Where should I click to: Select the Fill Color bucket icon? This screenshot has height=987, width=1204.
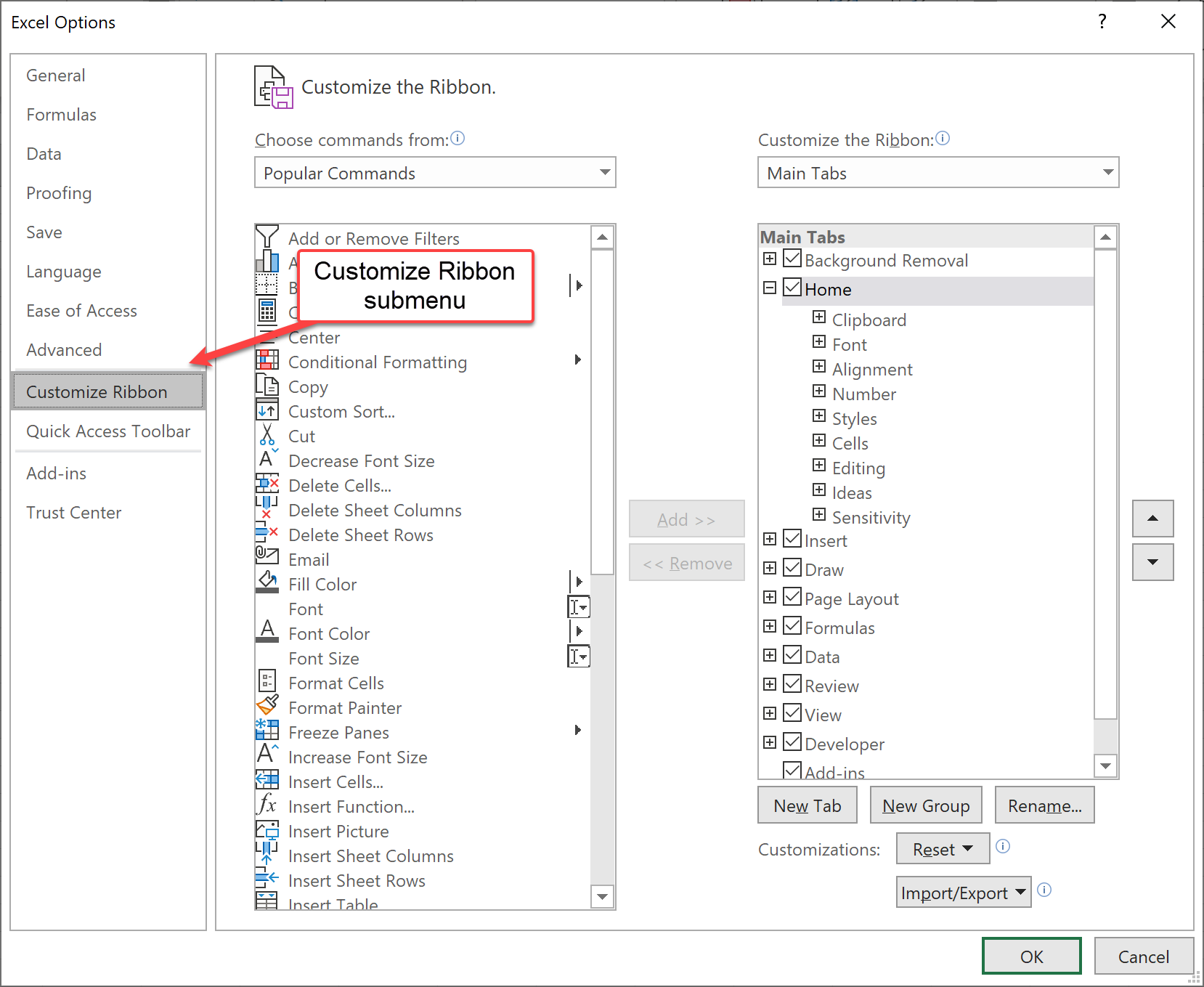267,582
